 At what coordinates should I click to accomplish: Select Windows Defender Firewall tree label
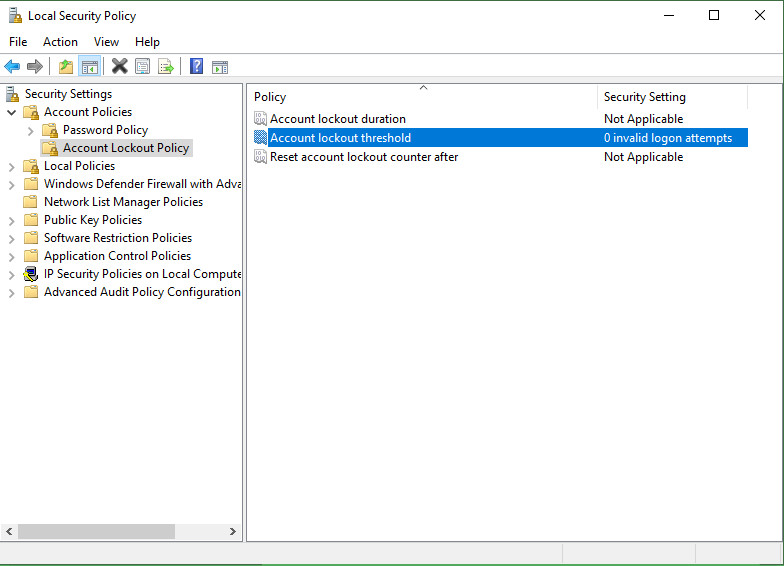click(x=142, y=184)
